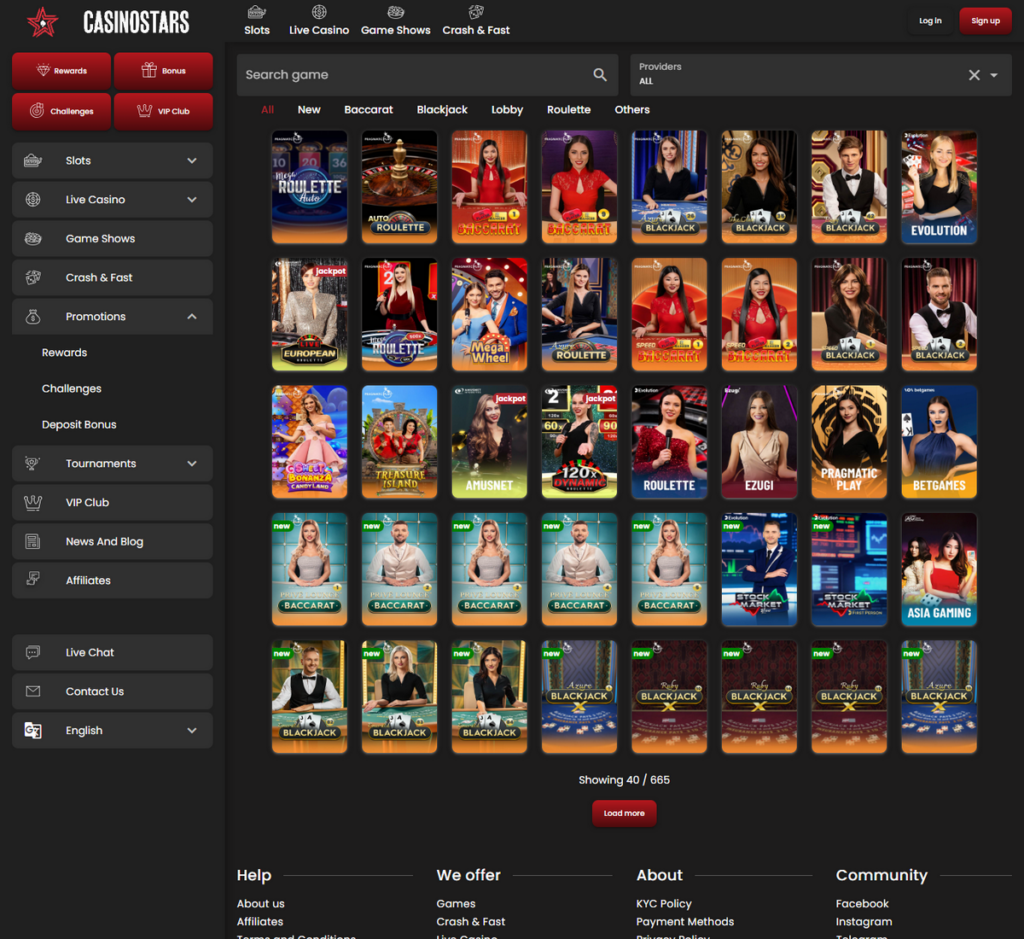Viewport: 1024px width, 939px height.
Task: Load more games
Action: 624,813
